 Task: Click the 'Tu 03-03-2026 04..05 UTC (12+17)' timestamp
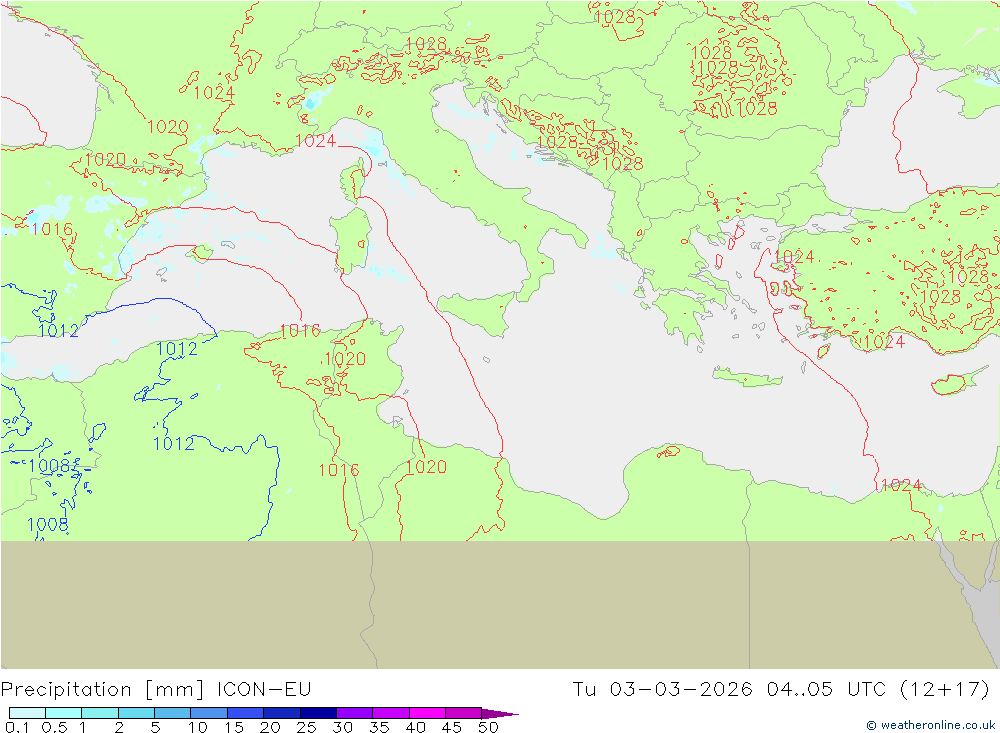[x=781, y=690]
